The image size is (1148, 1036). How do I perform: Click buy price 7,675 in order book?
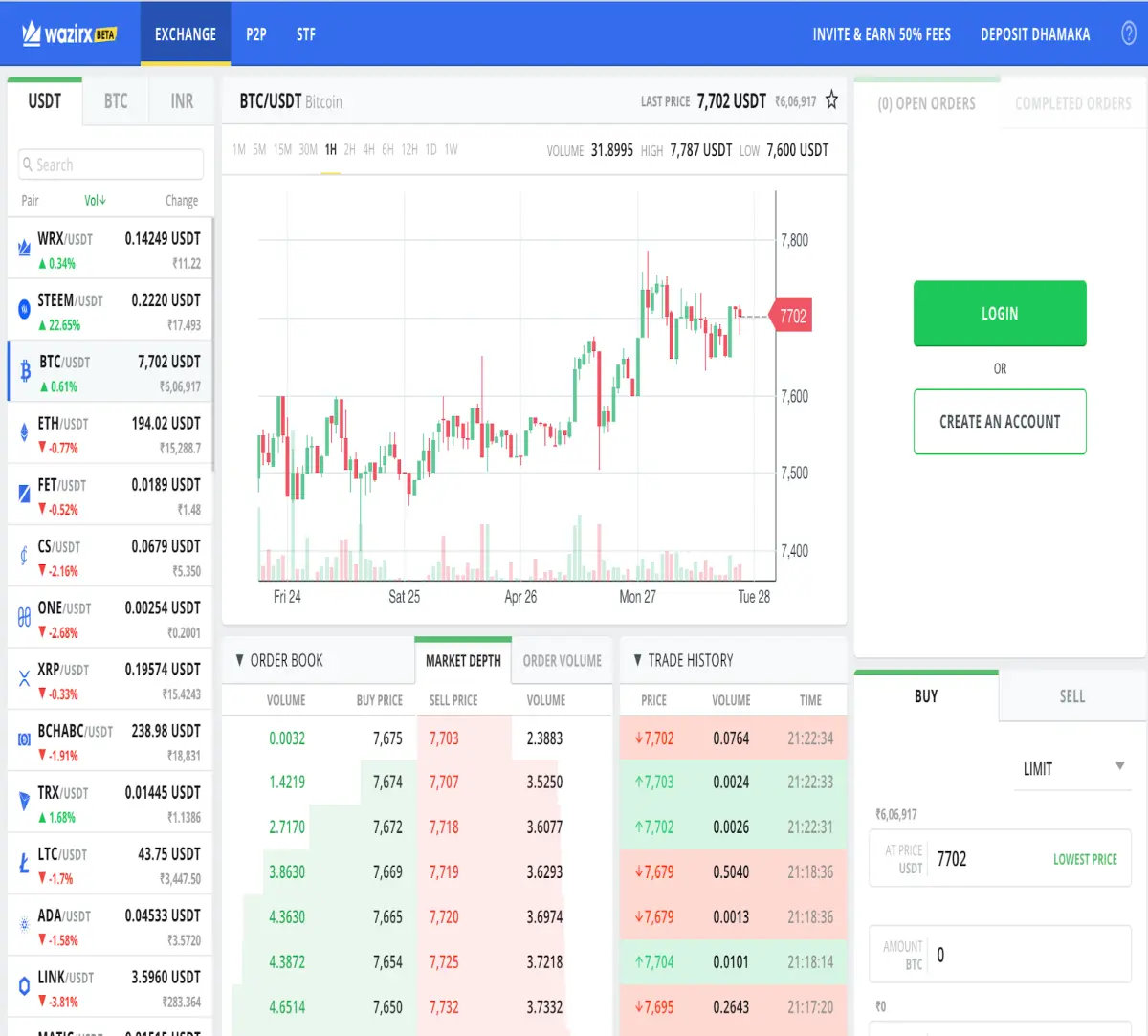387,738
